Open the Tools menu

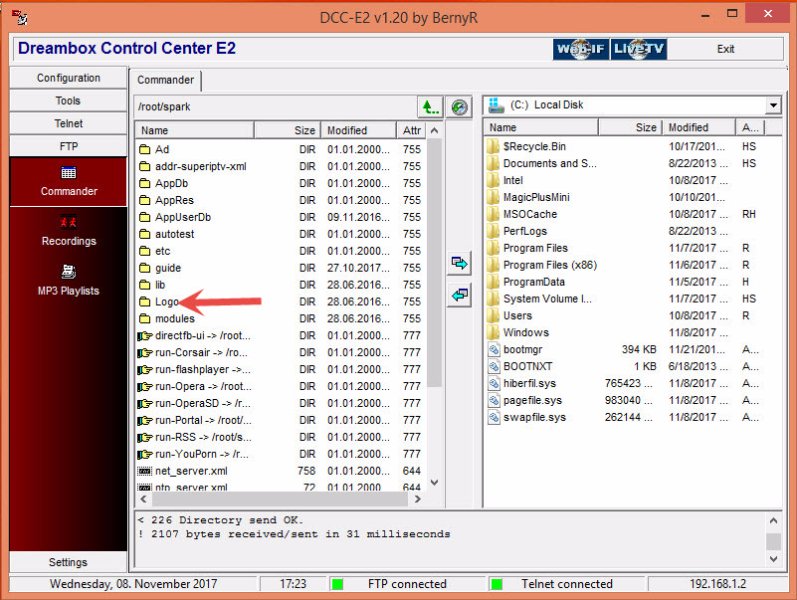pyautogui.click(x=68, y=101)
